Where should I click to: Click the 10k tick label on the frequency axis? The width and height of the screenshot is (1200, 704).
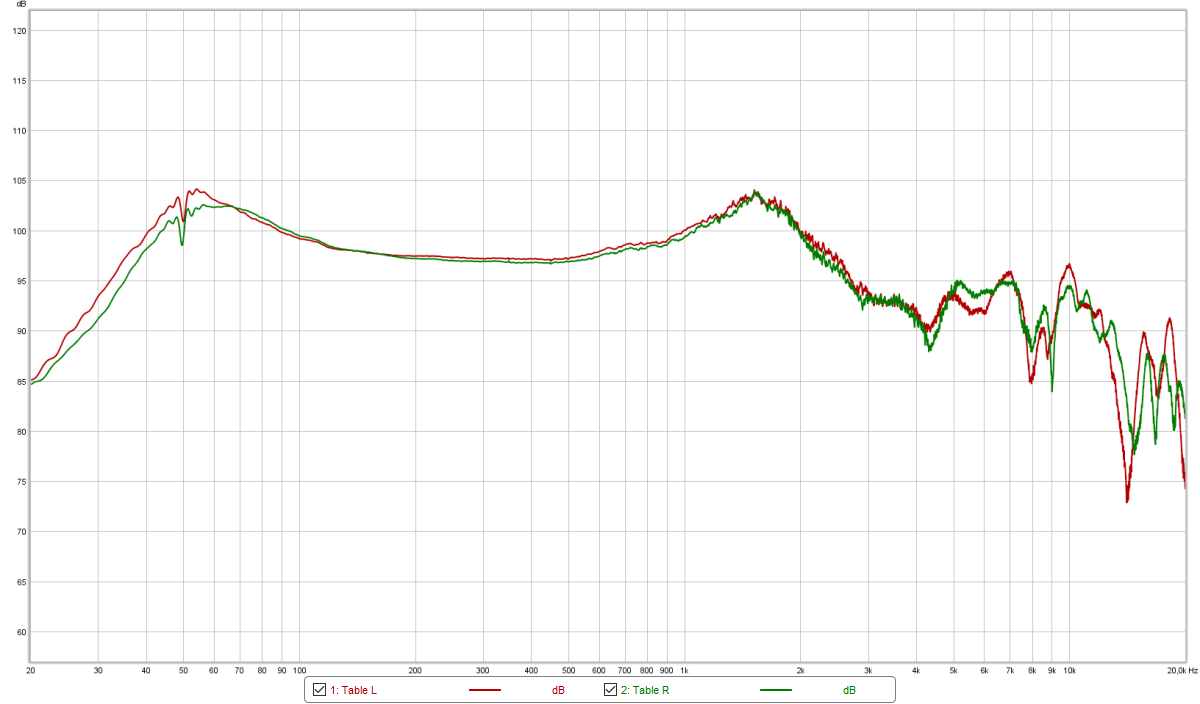(x=1070, y=670)
